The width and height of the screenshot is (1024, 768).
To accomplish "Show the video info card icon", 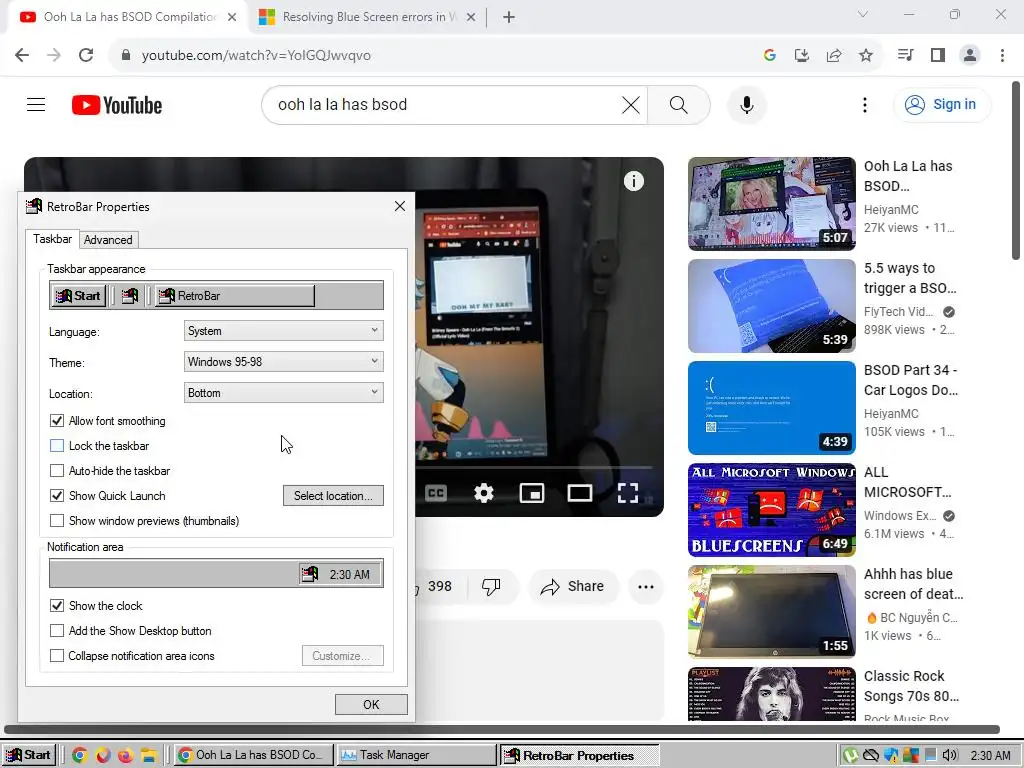I will pos(633,181).
